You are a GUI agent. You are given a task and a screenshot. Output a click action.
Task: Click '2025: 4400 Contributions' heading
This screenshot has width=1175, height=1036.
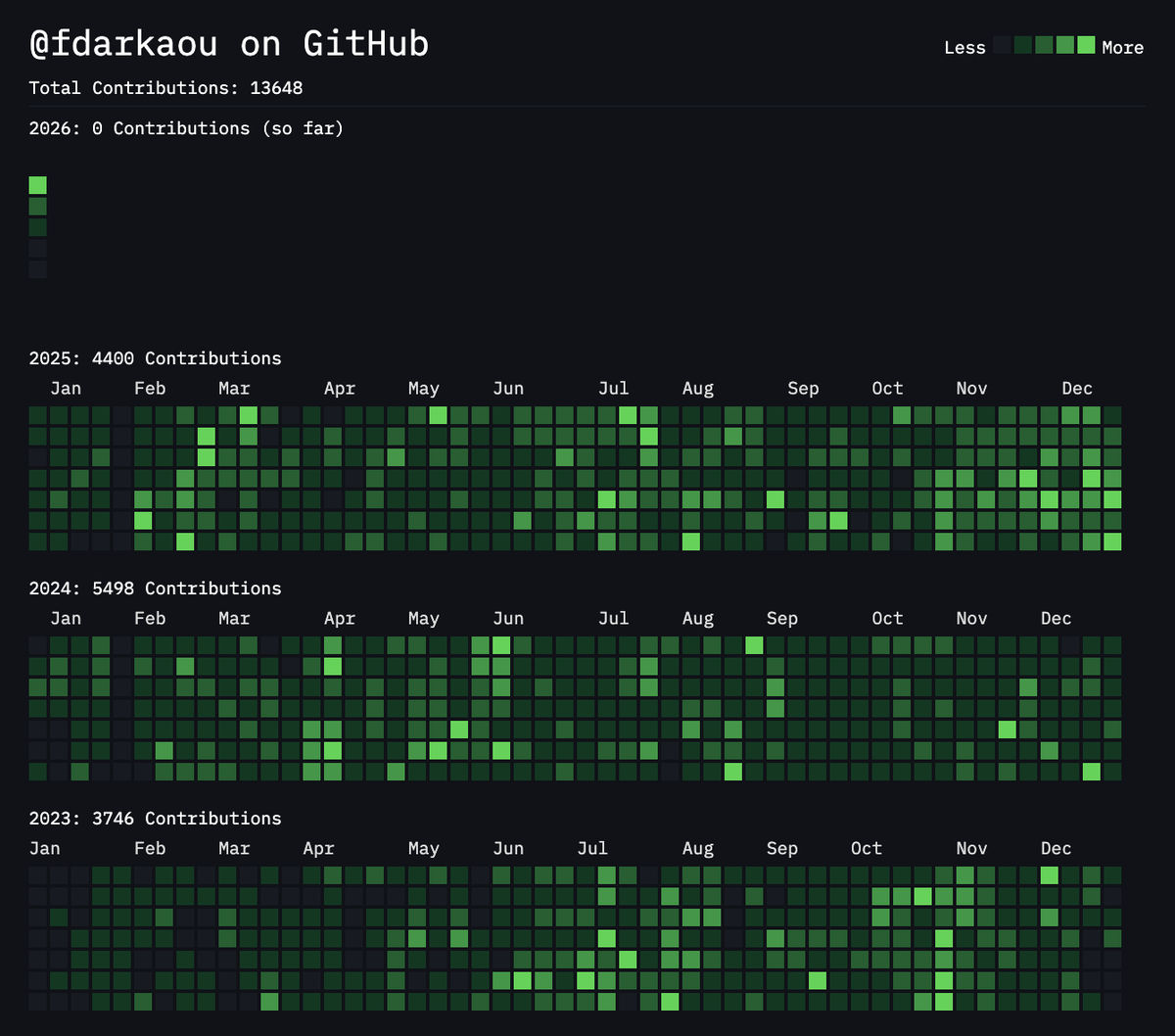click(x=156, y=358)
